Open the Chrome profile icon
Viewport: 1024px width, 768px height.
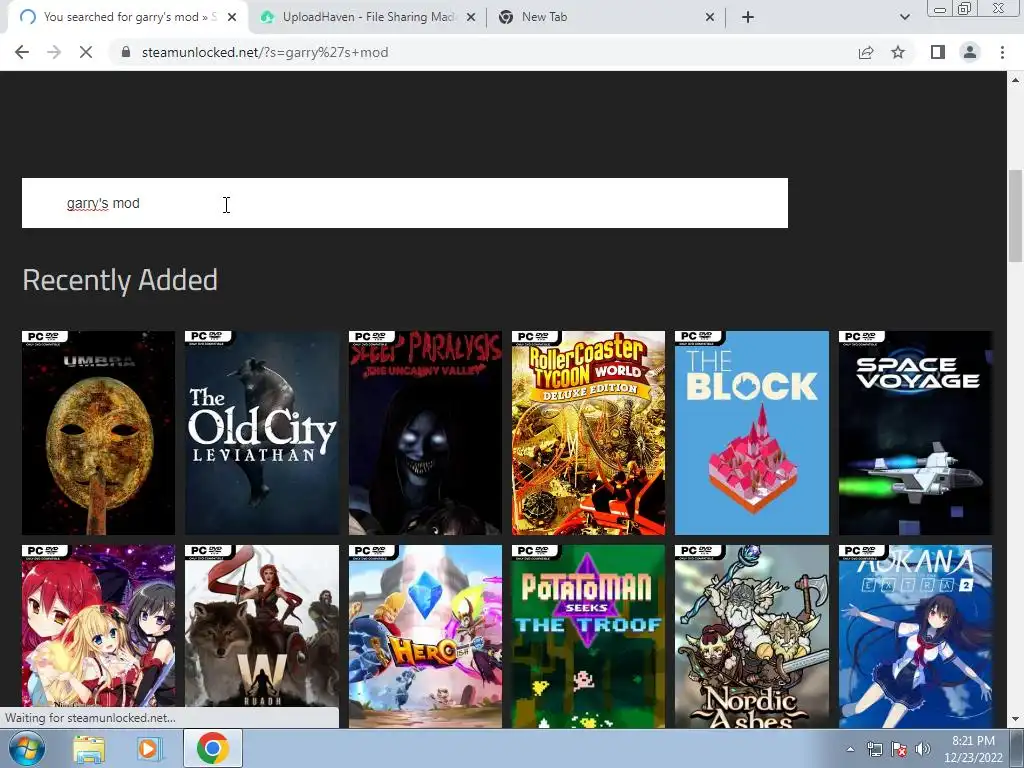[970, 52]
